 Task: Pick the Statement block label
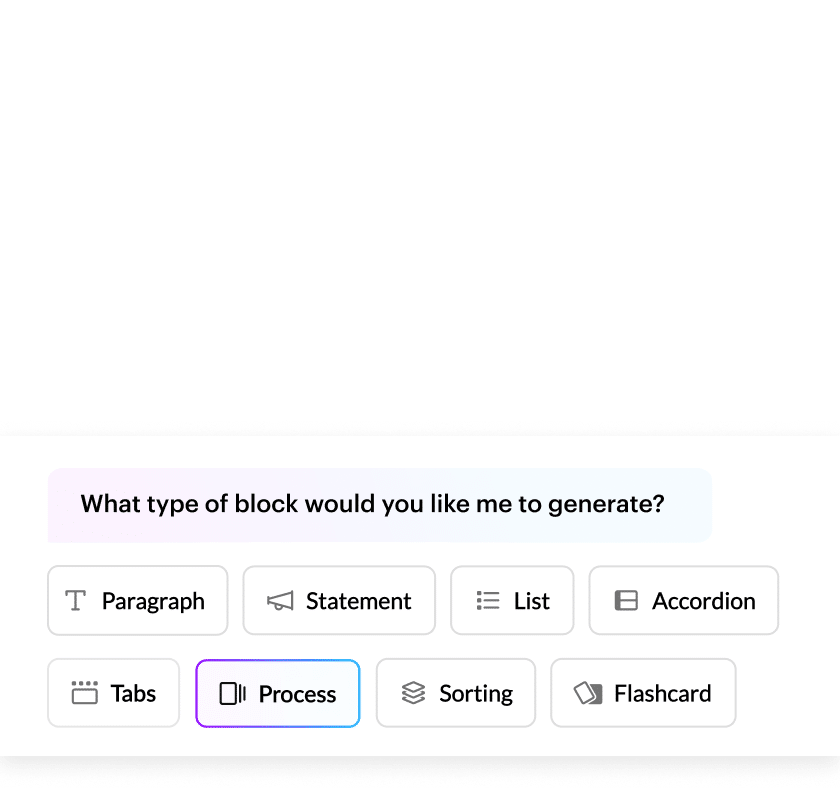pyautogui.click(x=358, y=601)
